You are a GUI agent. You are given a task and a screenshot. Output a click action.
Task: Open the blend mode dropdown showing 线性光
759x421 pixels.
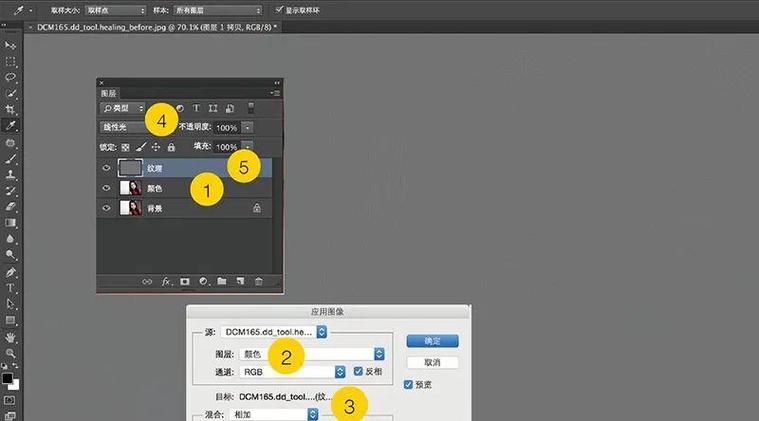(x=125, y=127)
